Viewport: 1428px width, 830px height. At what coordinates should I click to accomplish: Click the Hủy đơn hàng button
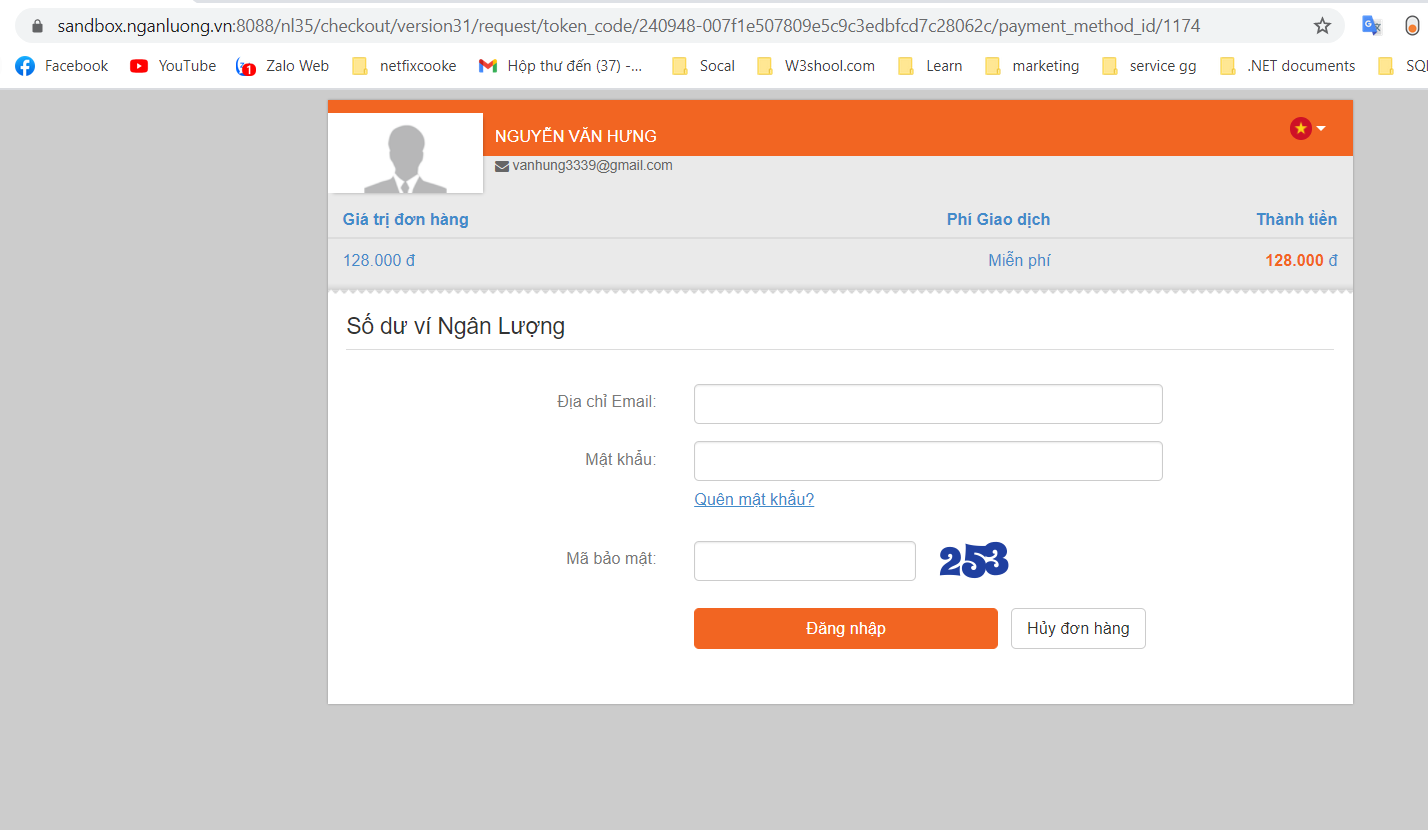tap(1078, 628)
